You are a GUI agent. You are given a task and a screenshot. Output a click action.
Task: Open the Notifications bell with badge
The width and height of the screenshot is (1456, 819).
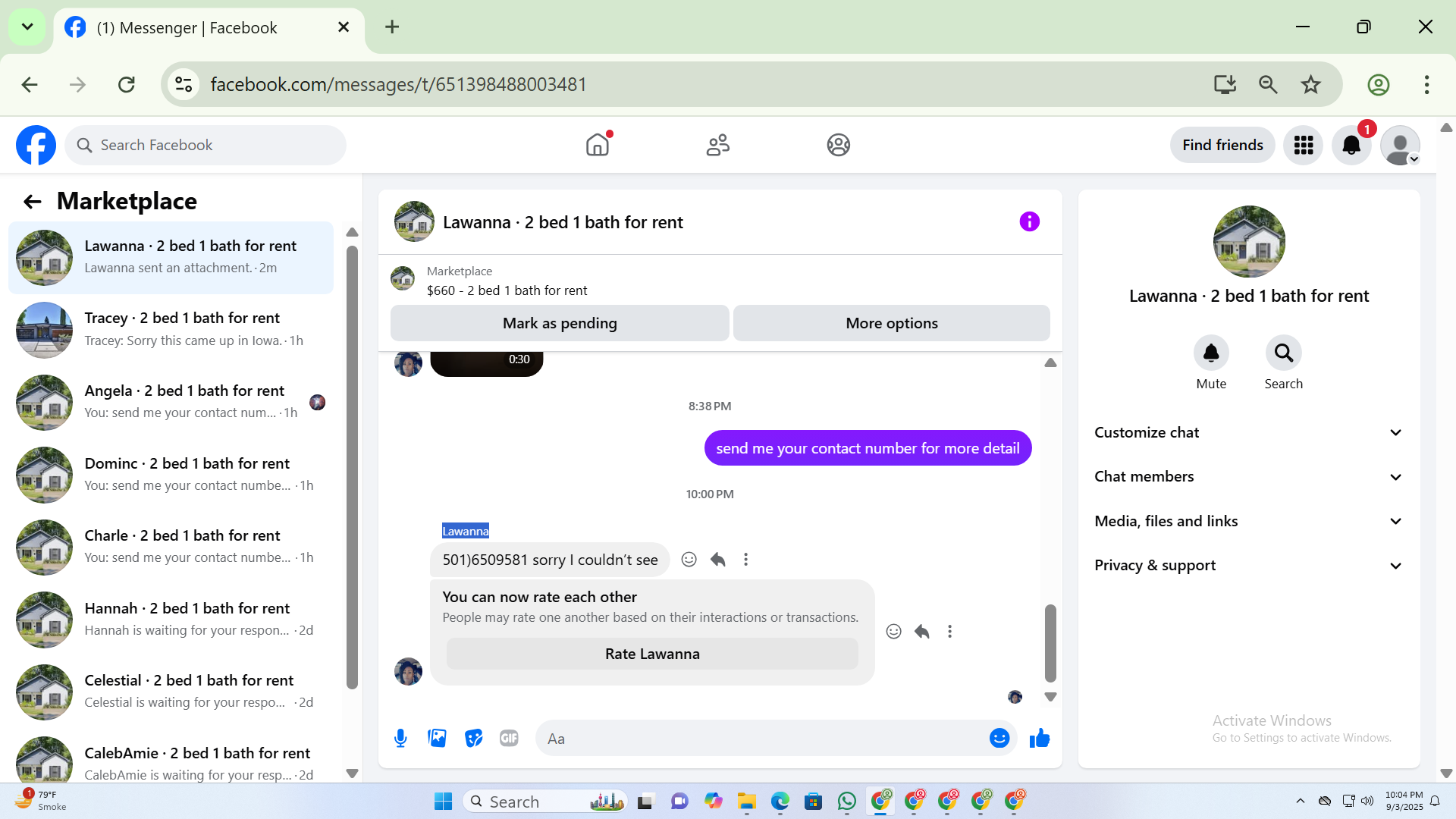(x=1351, y=145)
